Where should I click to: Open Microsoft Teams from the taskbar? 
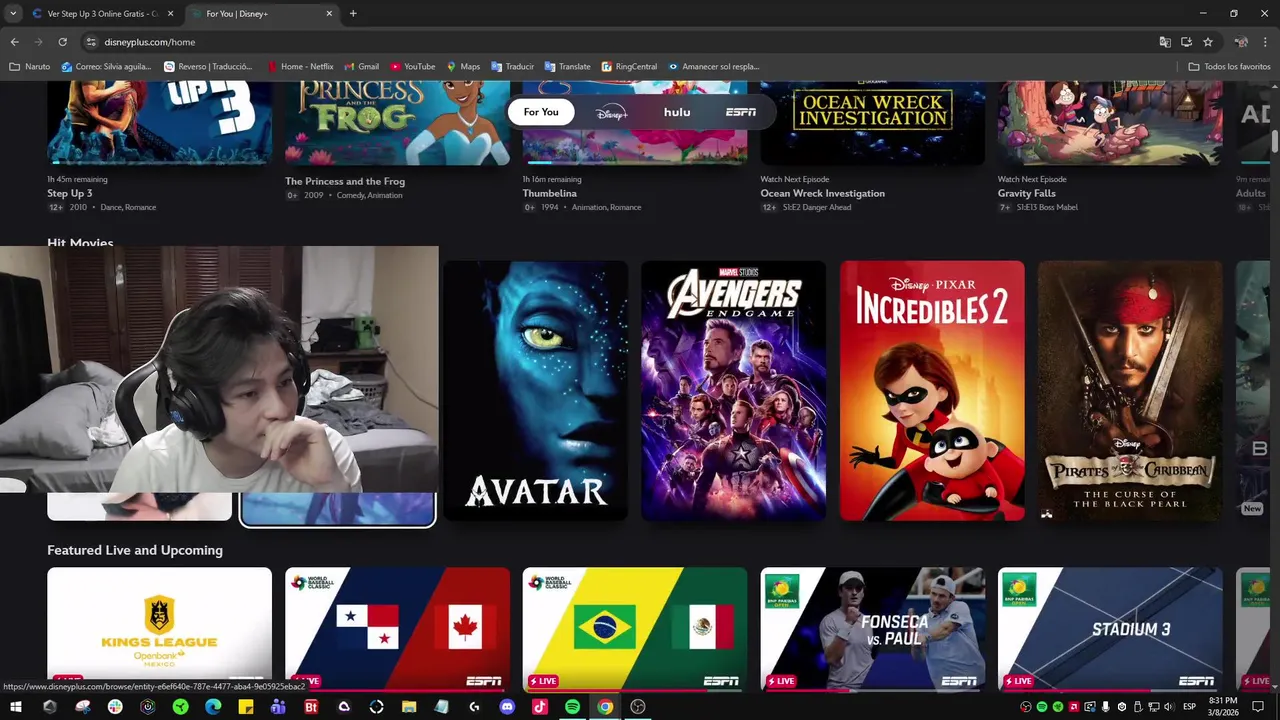click(278, 707)
